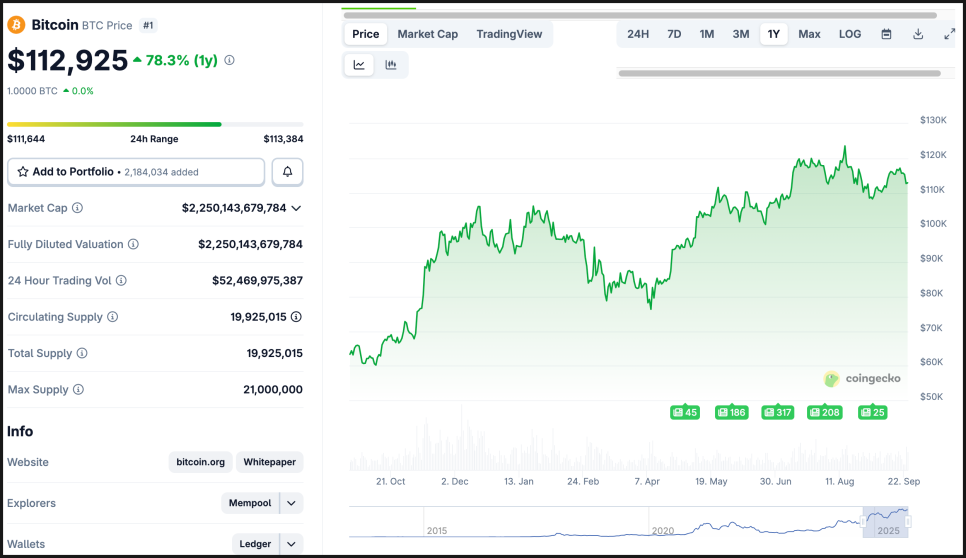Open info icon next to 78.3% (1y)
This screenshot has height=558, width=966.
click(x=229, y=60)
